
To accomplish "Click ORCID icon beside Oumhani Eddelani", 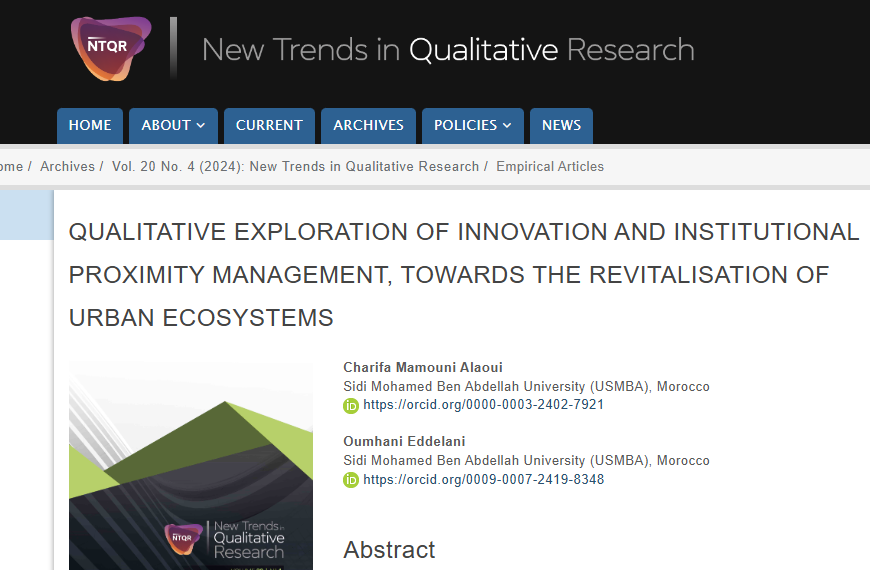I will pyautogui.click(x=351, y=480).
